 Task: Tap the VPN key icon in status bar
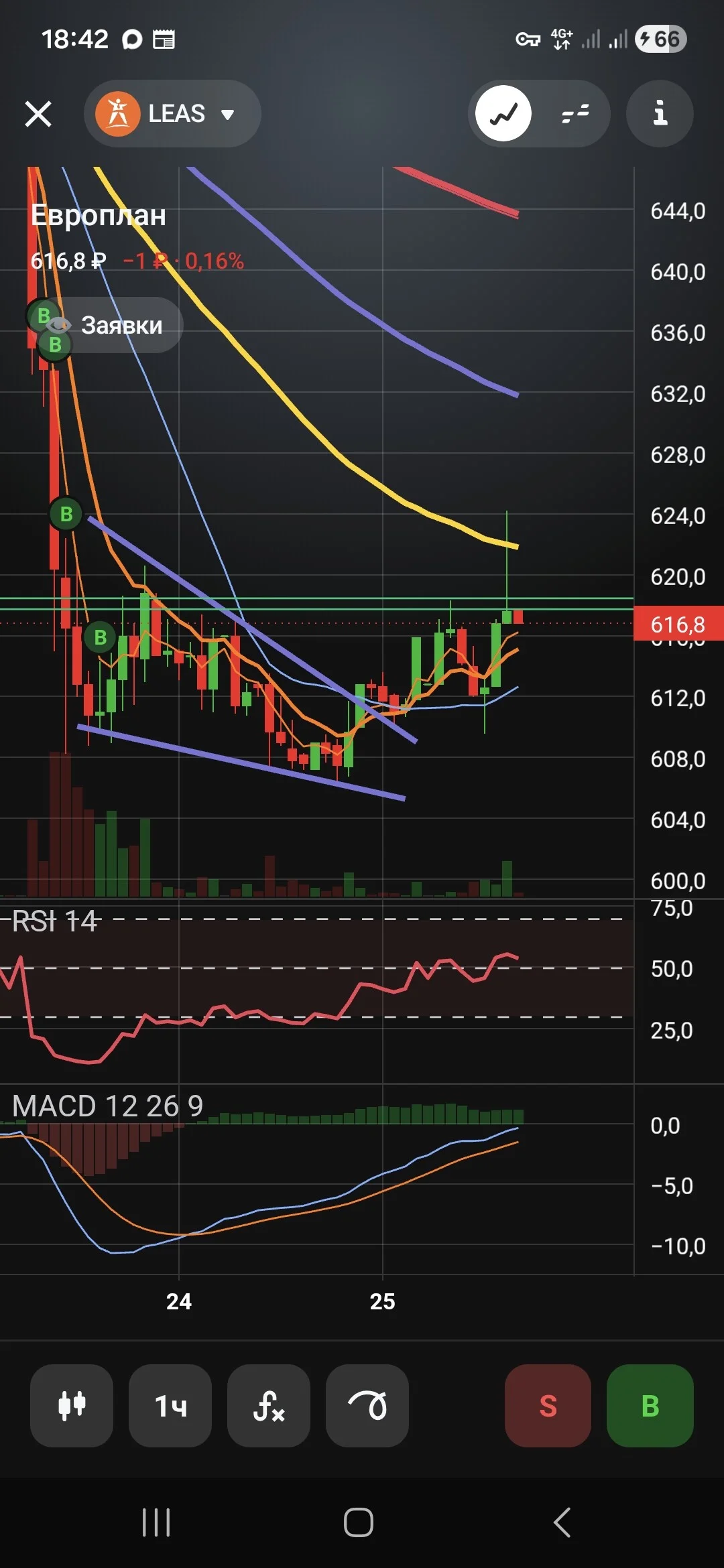(528, 40)
